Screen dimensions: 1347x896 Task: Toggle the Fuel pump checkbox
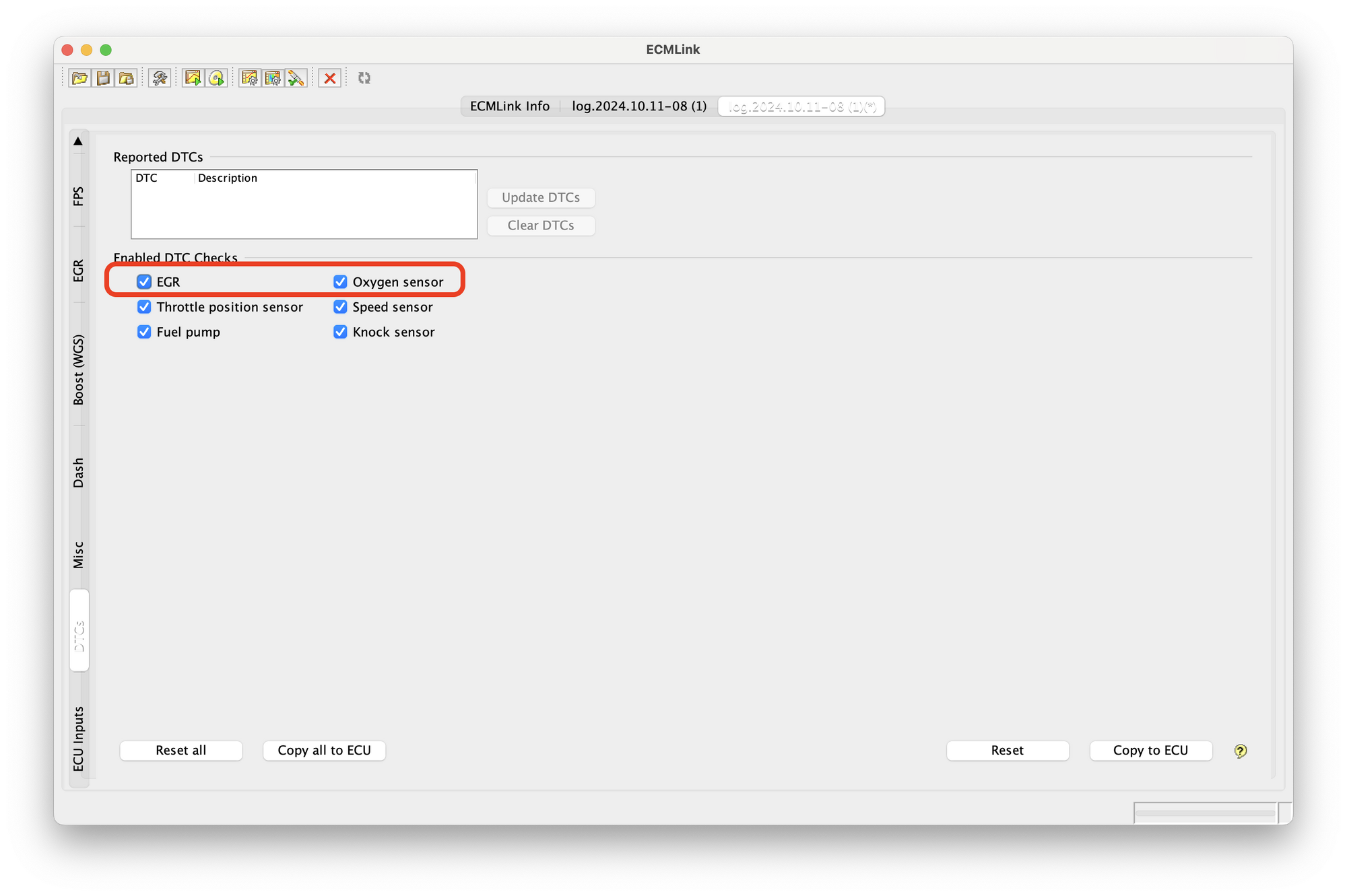click(144, 332)
